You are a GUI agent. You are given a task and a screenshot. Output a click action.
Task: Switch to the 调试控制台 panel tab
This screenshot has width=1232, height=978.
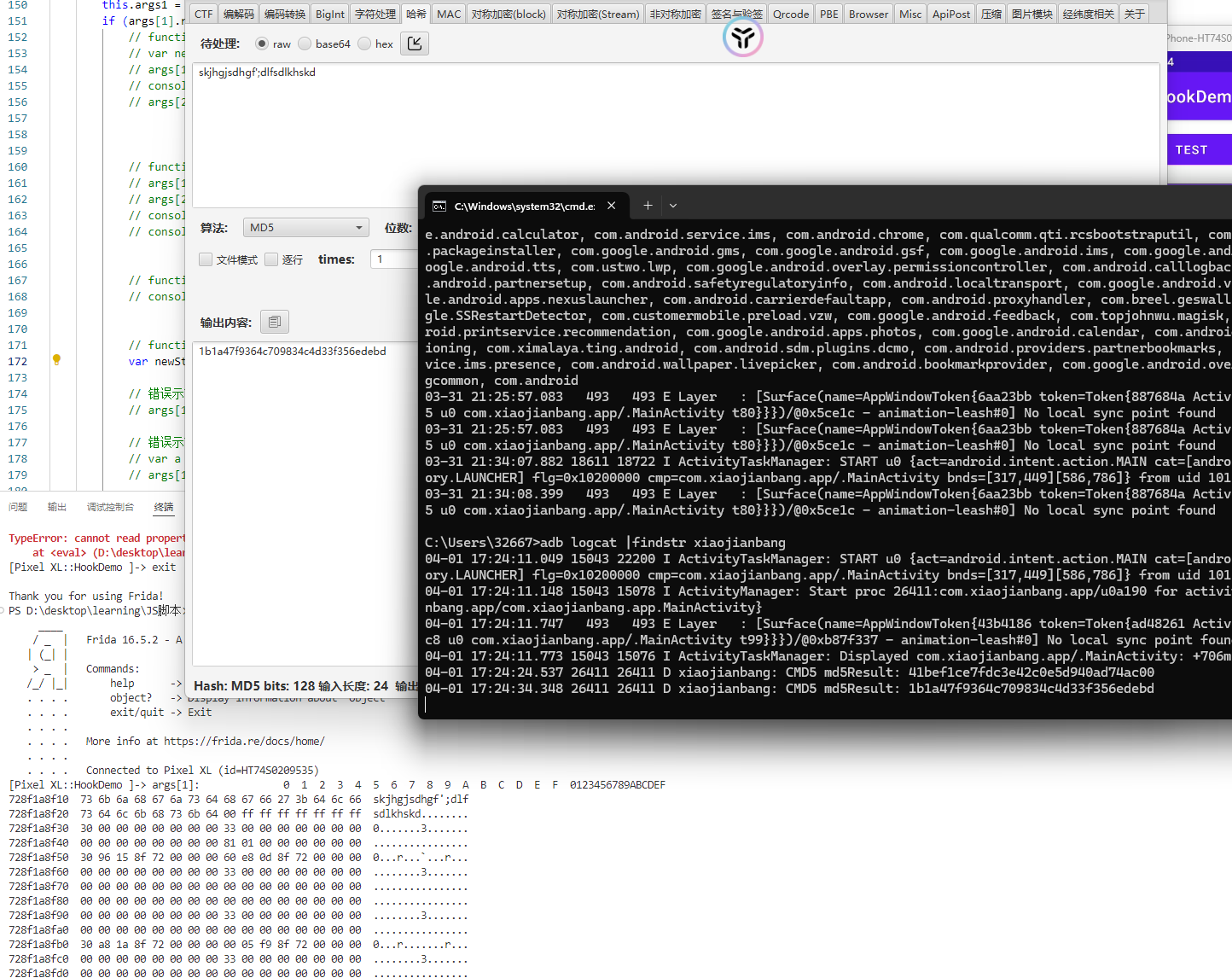coord(110,507)
